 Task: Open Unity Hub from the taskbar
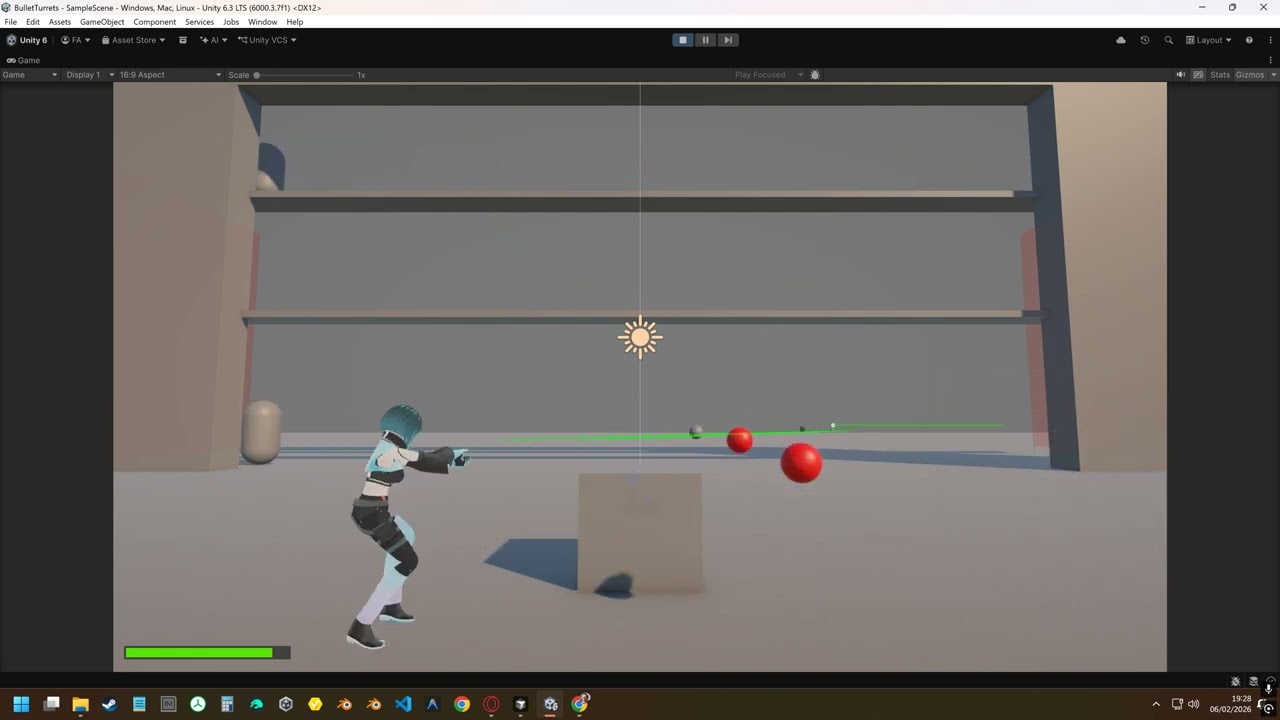click(x=286, y=704)
